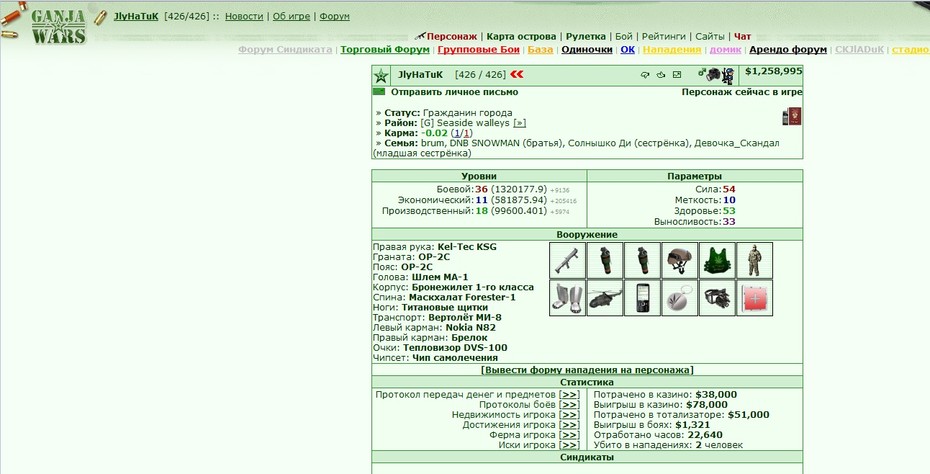Viewport: 930px width, 474px height.
Task: Select the Nokia N82 phone icon
Action: pos(642,298)
